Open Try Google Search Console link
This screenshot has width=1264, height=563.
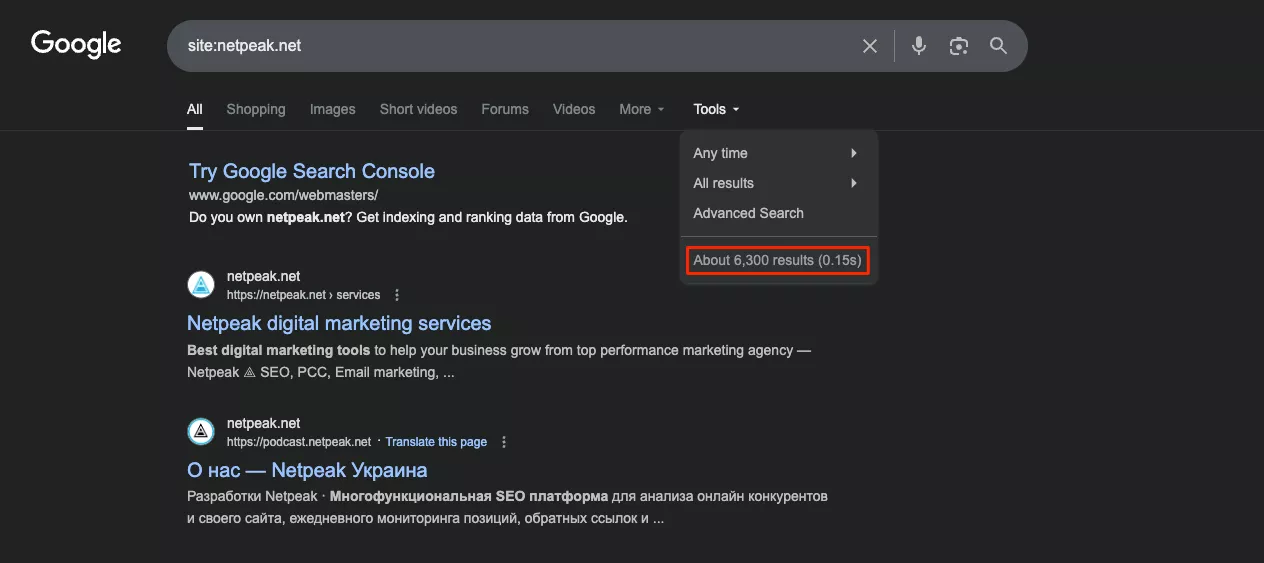point(311,171)
